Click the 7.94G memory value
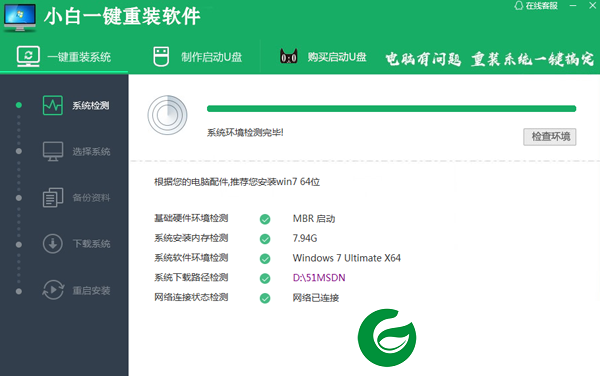The height and width of the screenshot is (376, 600). [305, 238]
